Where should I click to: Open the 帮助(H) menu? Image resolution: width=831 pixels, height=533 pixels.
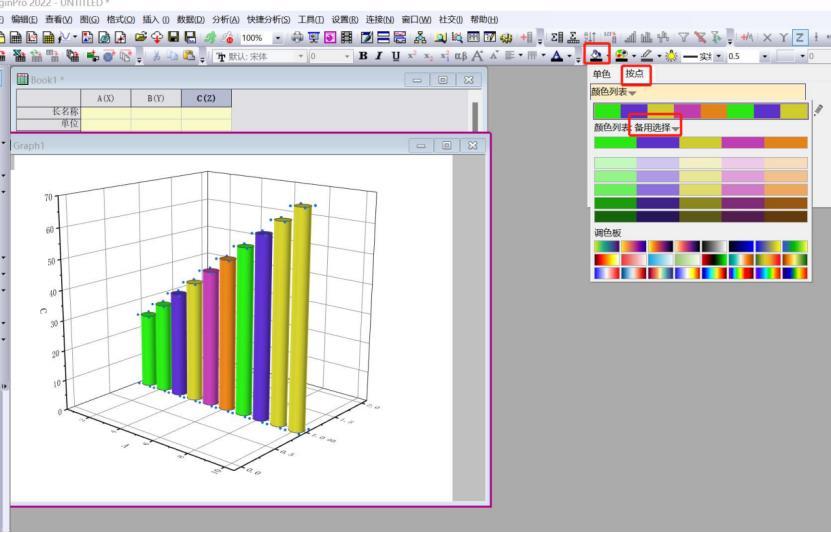pos(484,20)
